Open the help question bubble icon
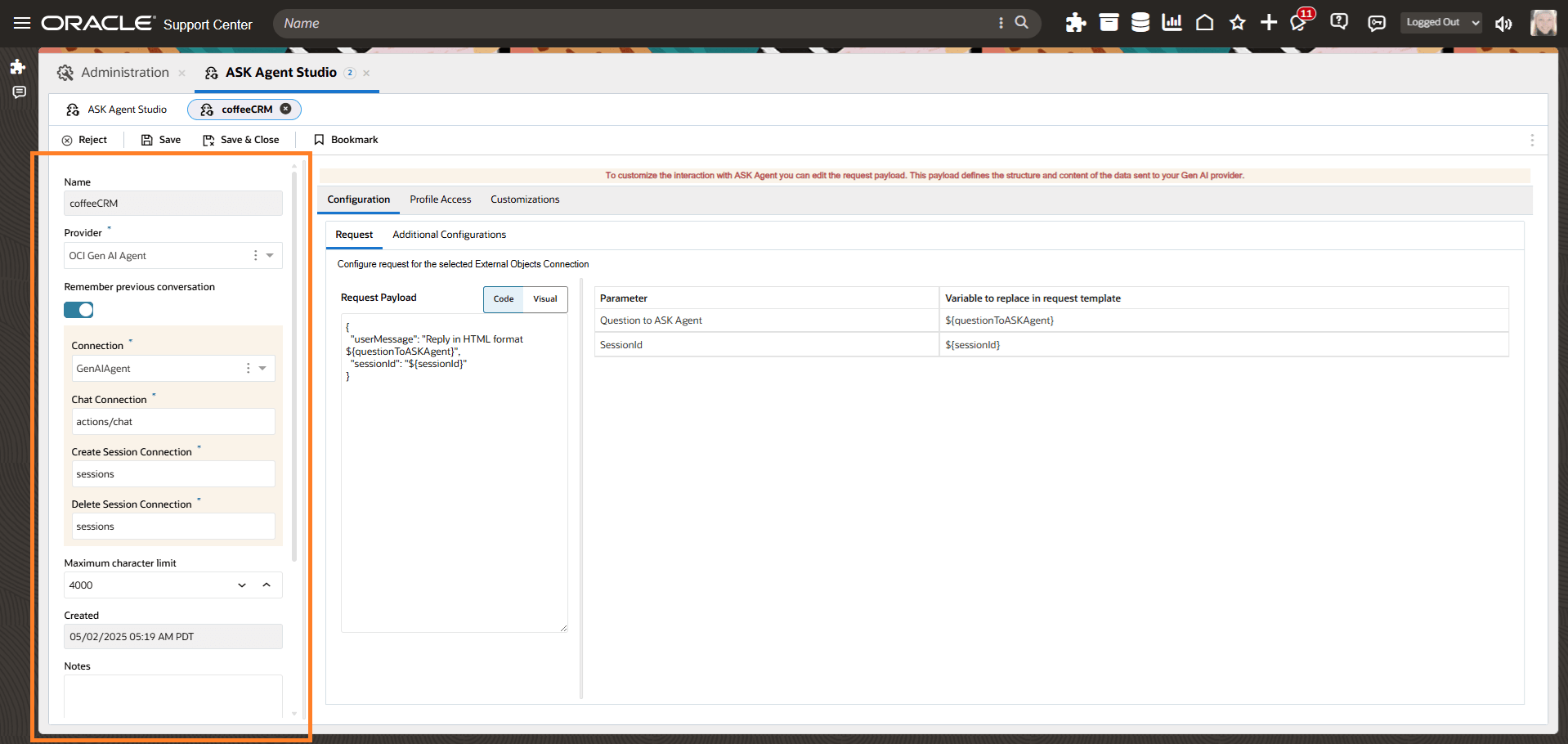 click(1339, 22)
